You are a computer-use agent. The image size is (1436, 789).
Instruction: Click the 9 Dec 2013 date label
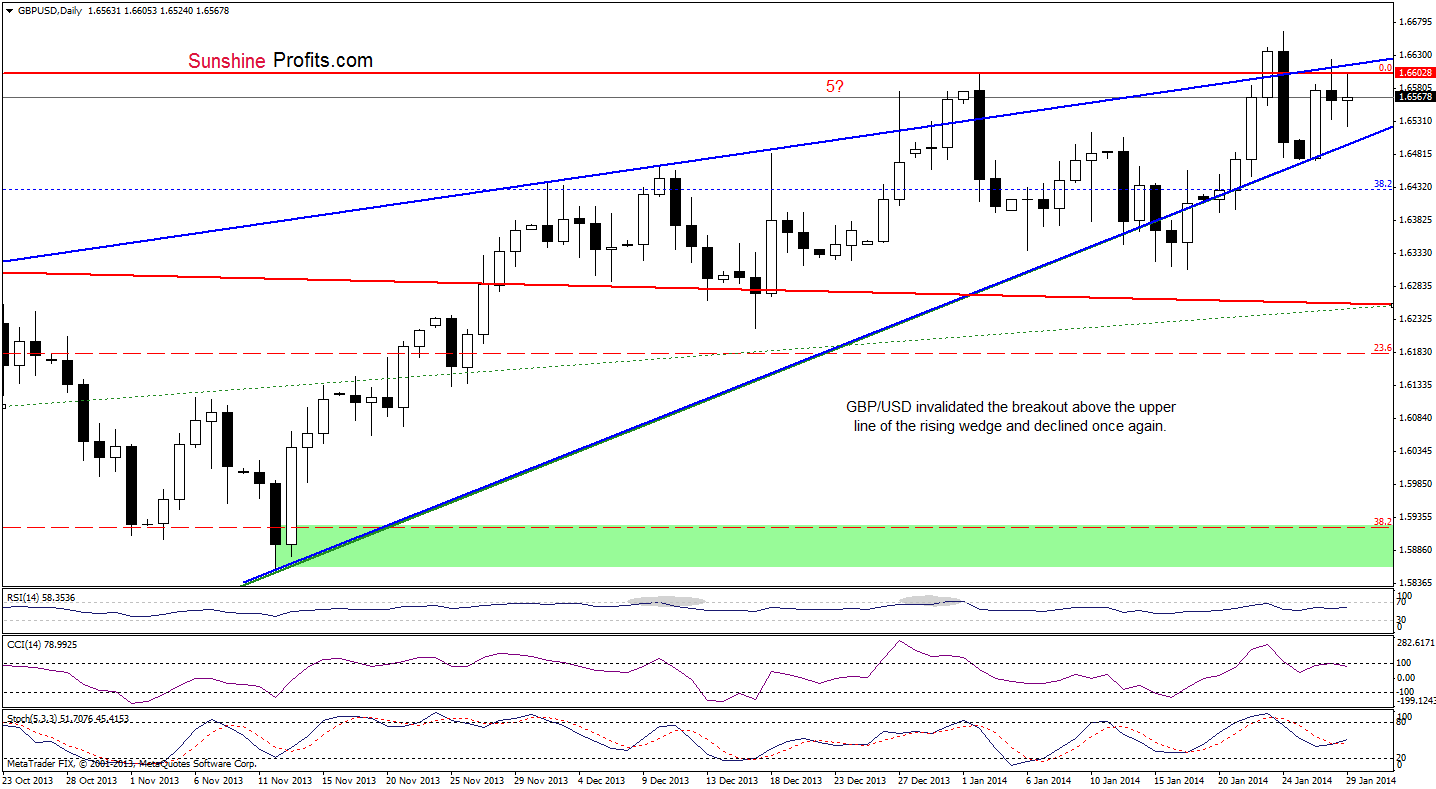pos(664,780)
